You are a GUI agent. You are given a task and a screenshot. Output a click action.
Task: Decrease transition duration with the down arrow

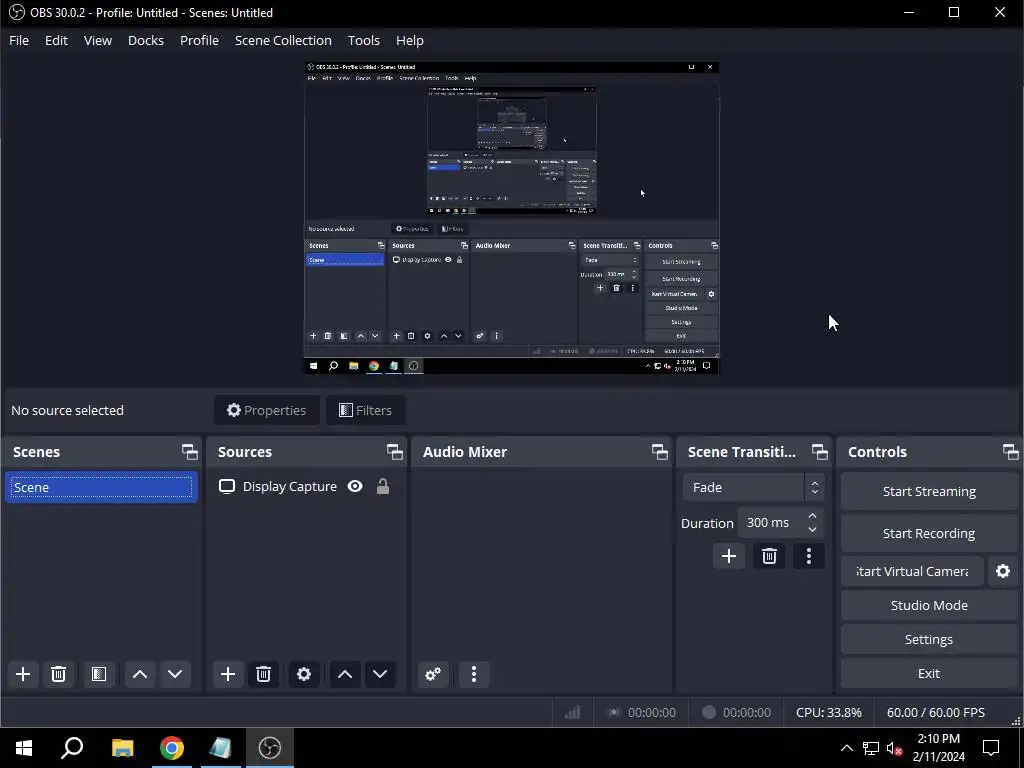tap(812, 530)
